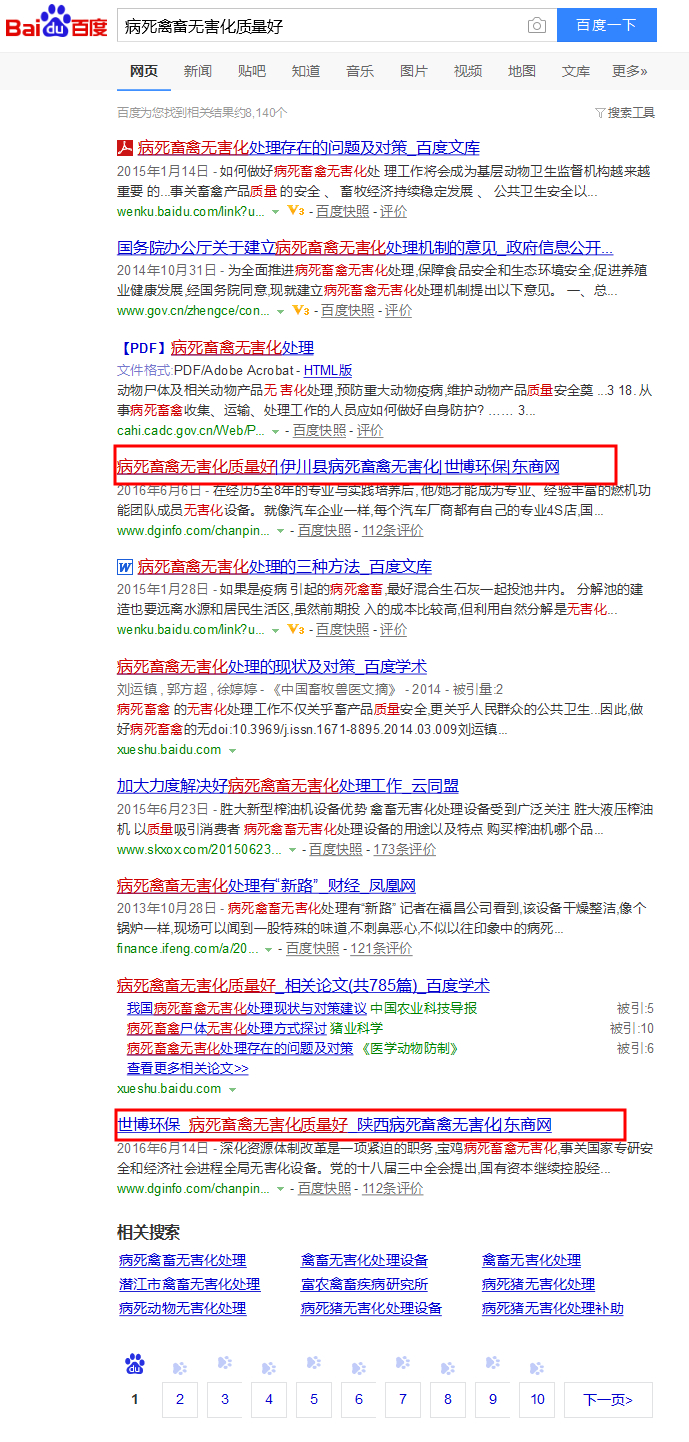The height and width of the screenshot is (1442, 689).
Task: Expand arrow after www.gov.cn URL
Action: [281, 311]
